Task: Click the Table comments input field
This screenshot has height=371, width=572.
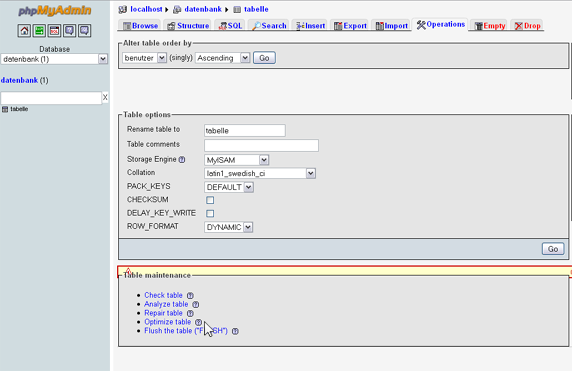Action: pyautogui.click(x=261, y=145)
